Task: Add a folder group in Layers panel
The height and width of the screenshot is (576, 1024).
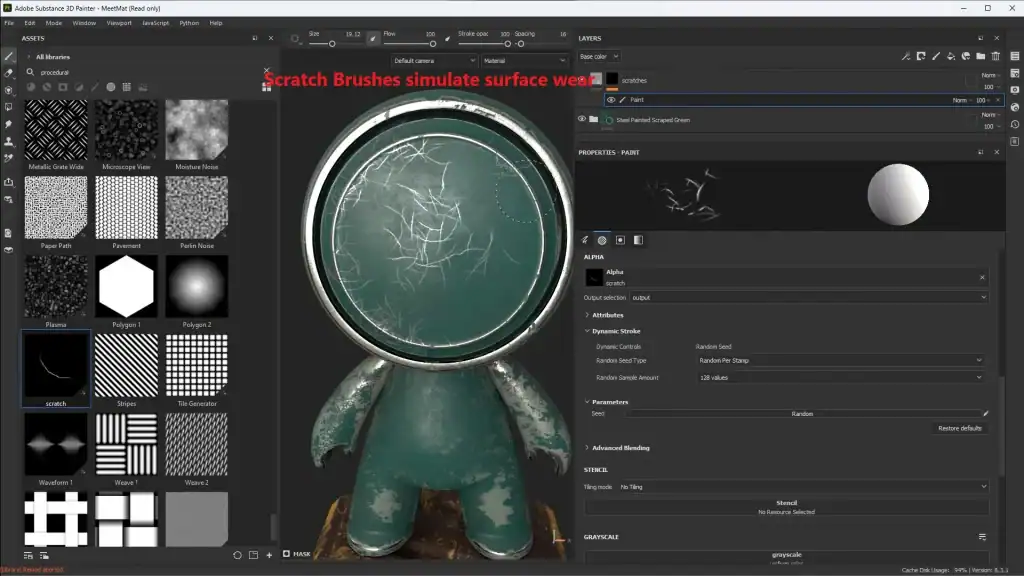Action: point(981,56)
